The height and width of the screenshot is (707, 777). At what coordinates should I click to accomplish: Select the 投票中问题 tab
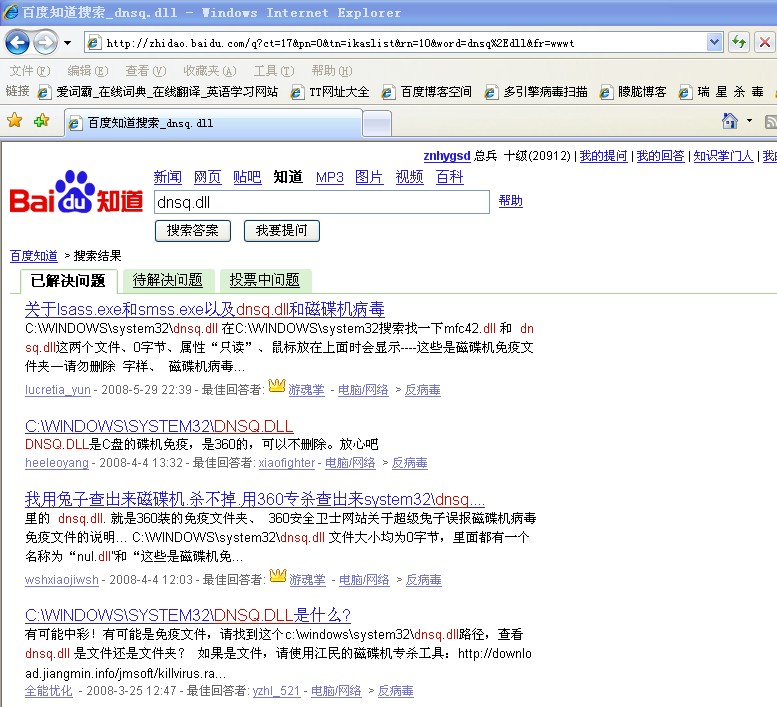pyautogui.click(x=265, y=280)
